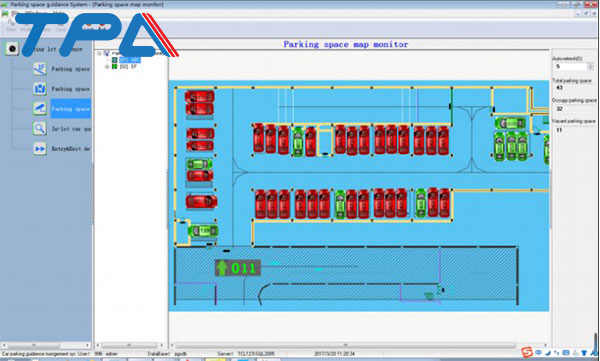Select the lone green car at the bottom-left bay
The height and width of the screenshot is (361, 600).
[x=203, y=231]
